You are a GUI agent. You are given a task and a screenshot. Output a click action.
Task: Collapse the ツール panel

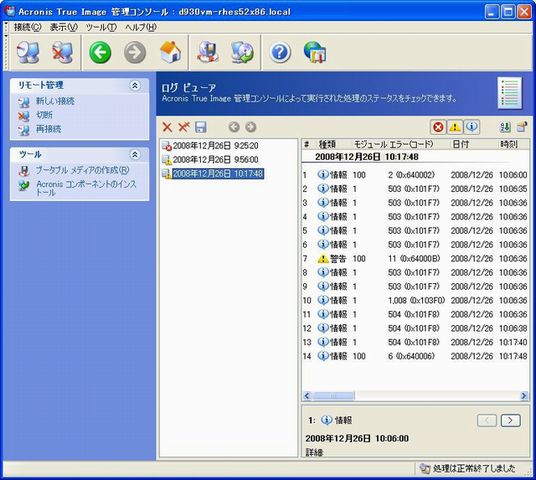(135, 155)
